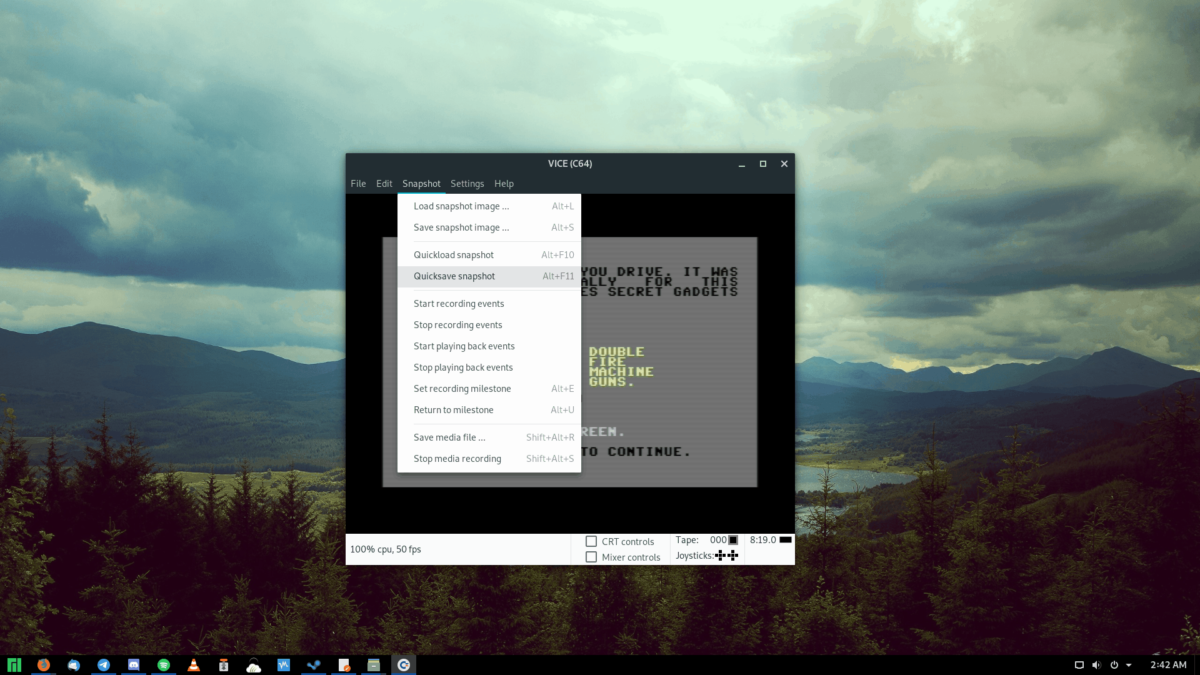Image resolution: width=1200 pixels, height=675 pixels.
Task: Open Telegram from the taskbar
Action: tap(104, 665)
